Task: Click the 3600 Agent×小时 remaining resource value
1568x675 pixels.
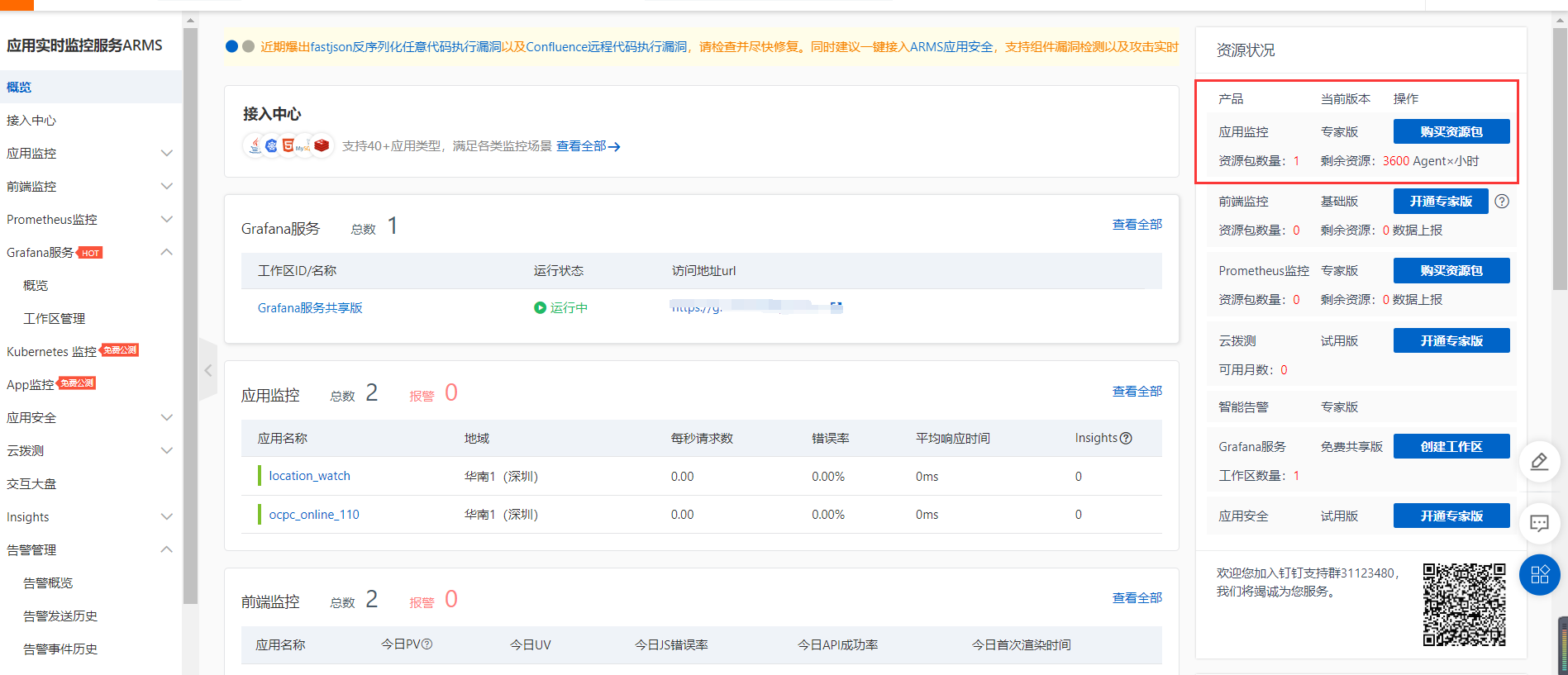Action: tap(1431, 161)
